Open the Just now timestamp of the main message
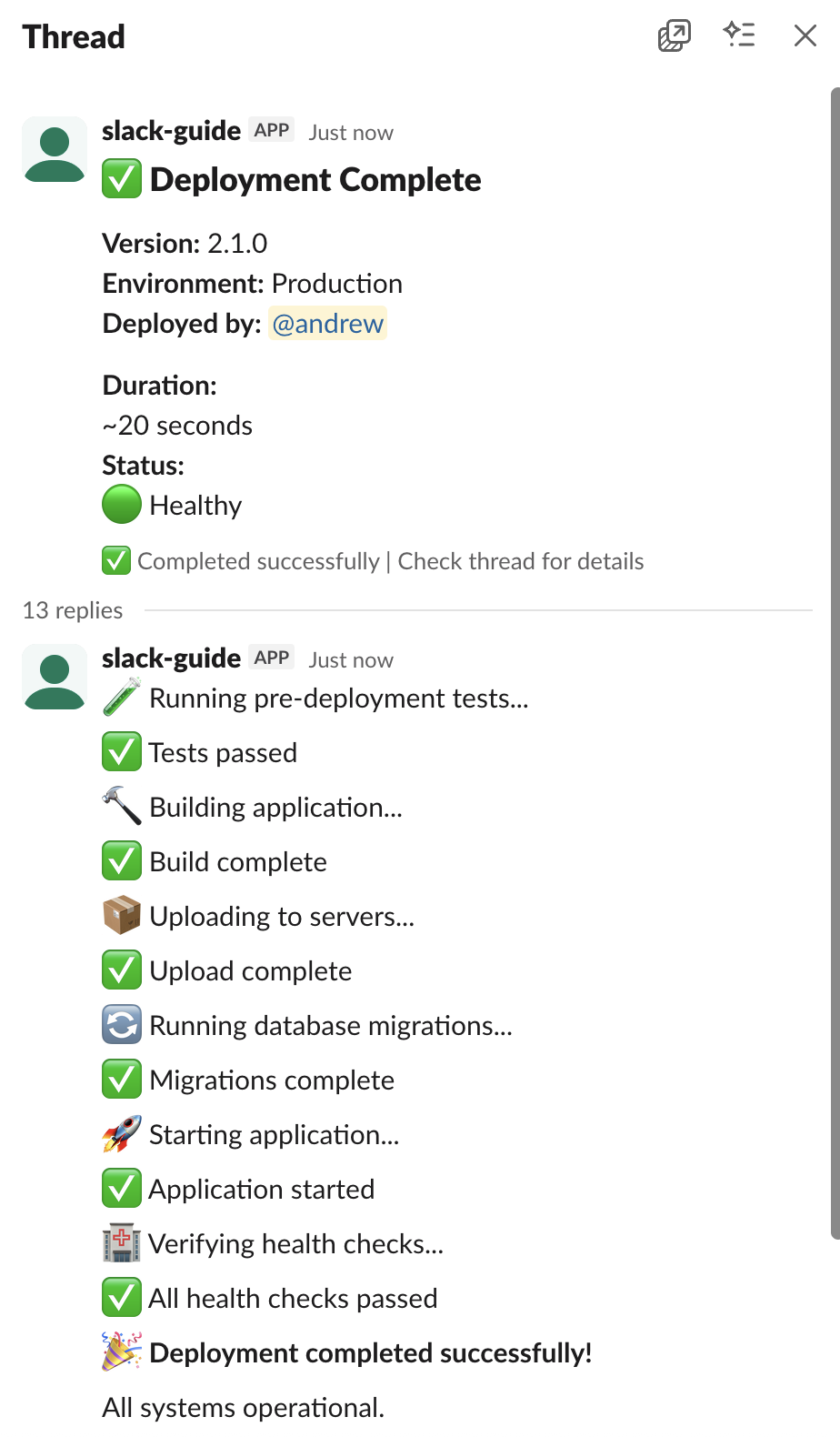This screenshot has width=840, height=1437. 351,132
